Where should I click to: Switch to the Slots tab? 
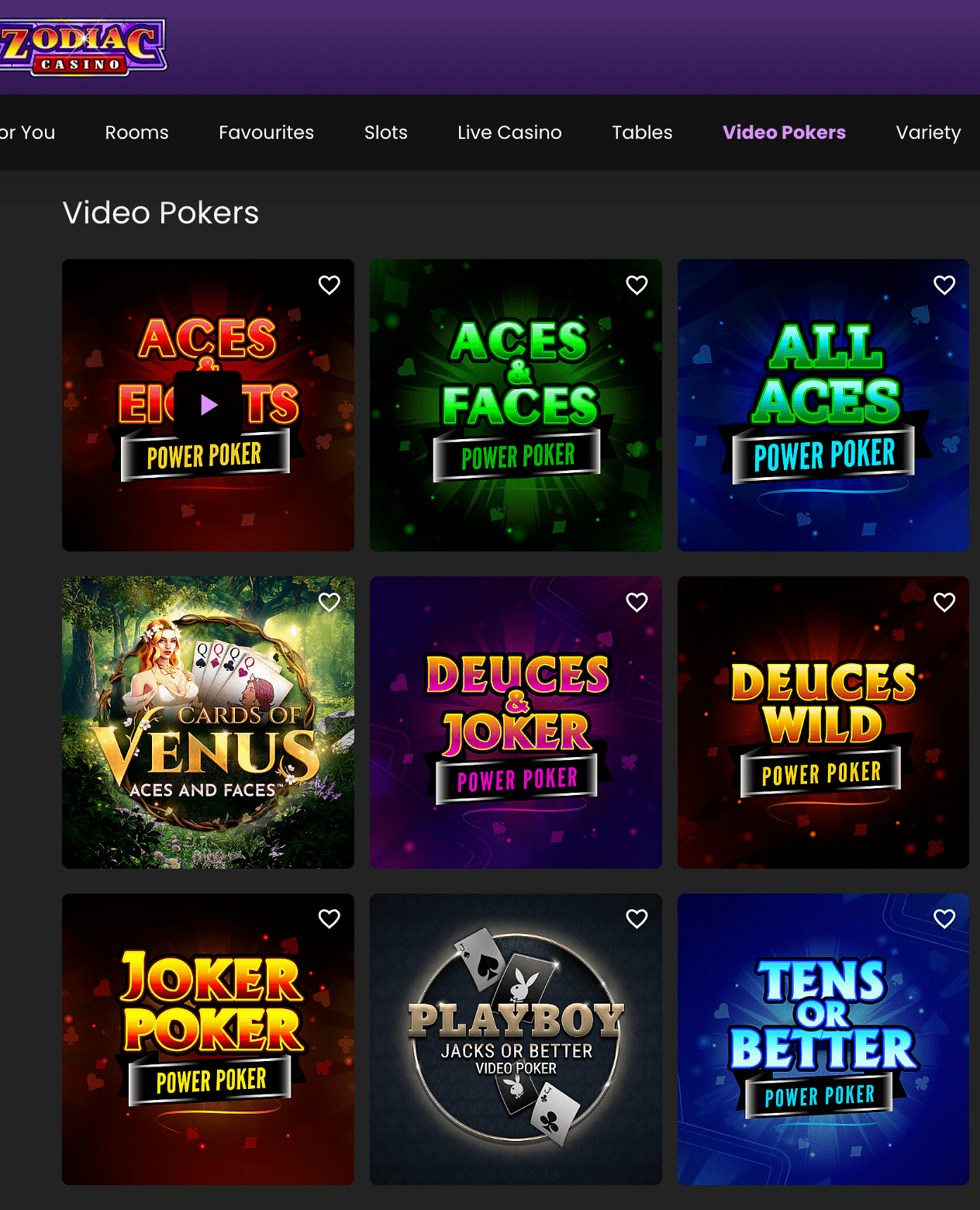click(385, 132)
